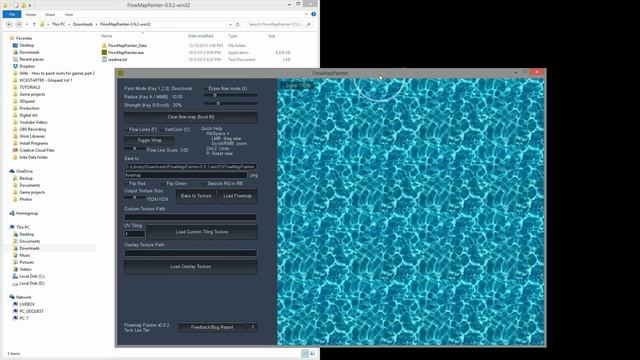
Task: Click Load Flowmap button
Action: pos(237,196)
